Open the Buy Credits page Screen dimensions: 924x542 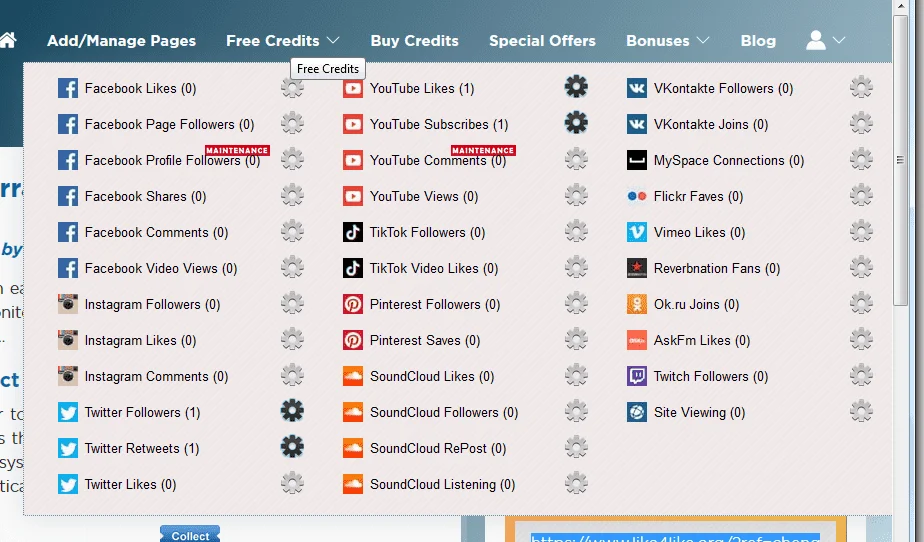414,41
